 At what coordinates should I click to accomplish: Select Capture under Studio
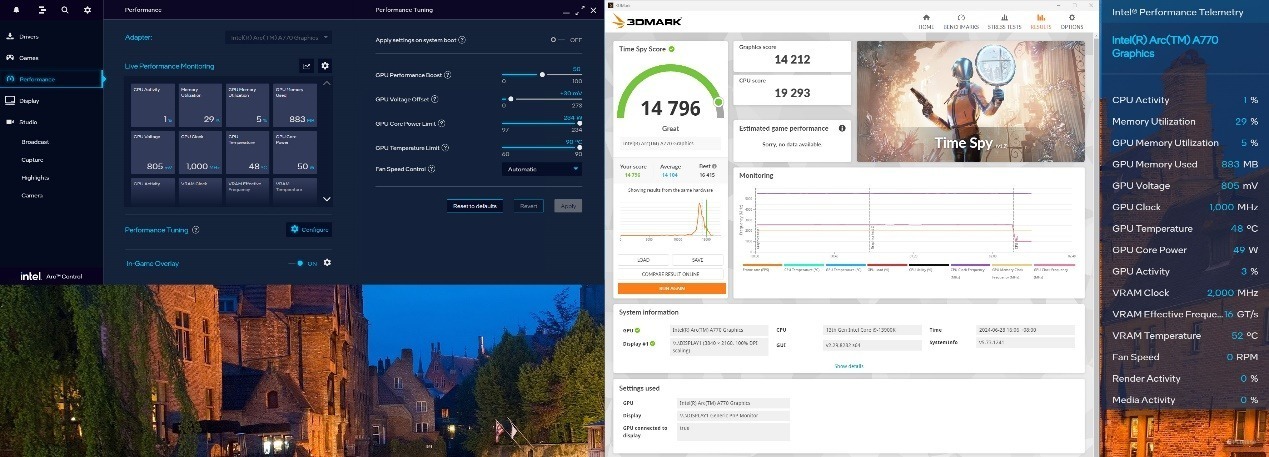(32, 159)
